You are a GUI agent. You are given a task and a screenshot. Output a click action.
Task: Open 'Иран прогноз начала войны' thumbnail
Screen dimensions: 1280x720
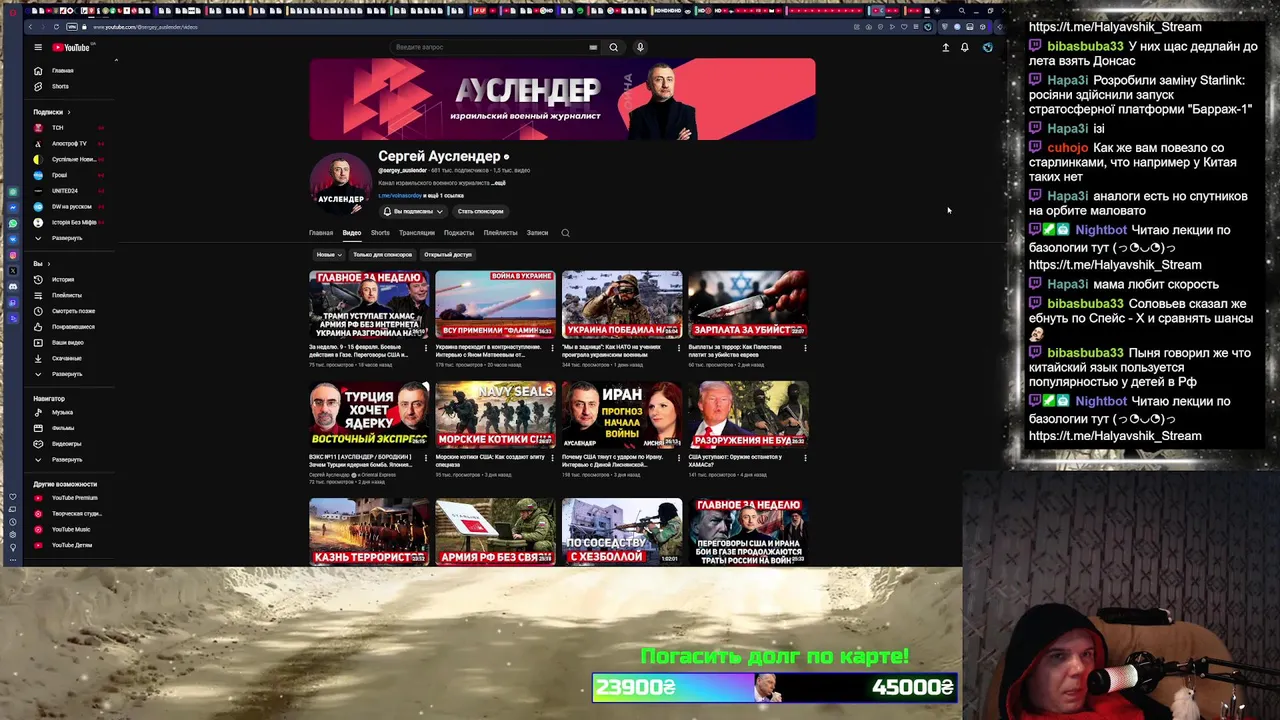coord(622,414)
